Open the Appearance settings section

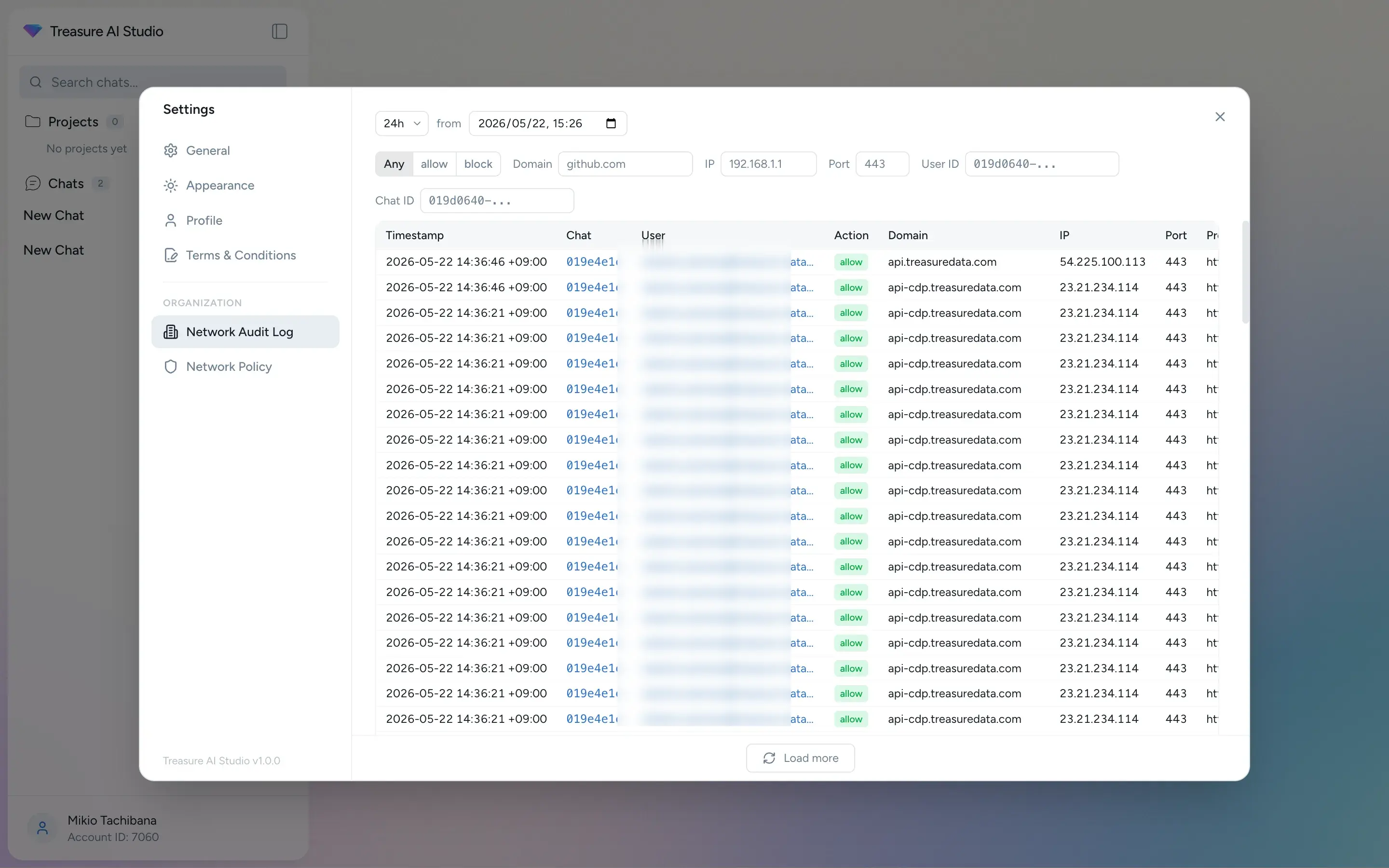pyautogui.click(x=245, y=186)
